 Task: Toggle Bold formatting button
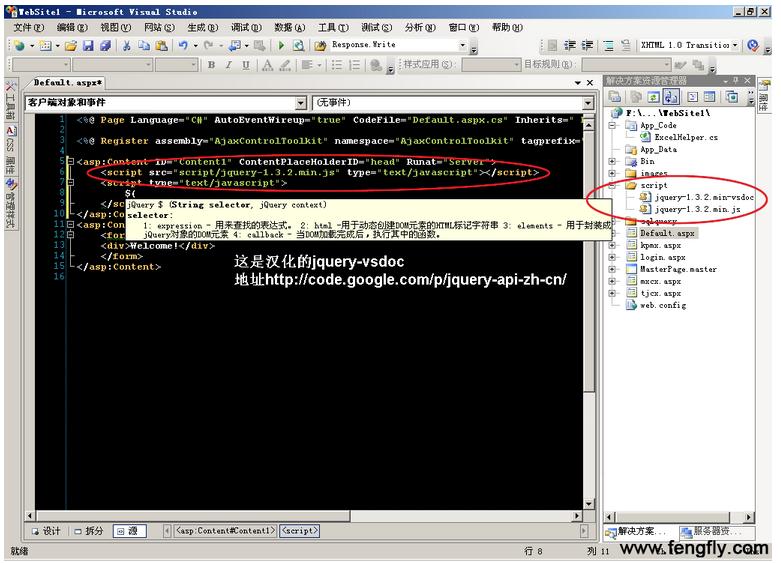tap(212, 65)
